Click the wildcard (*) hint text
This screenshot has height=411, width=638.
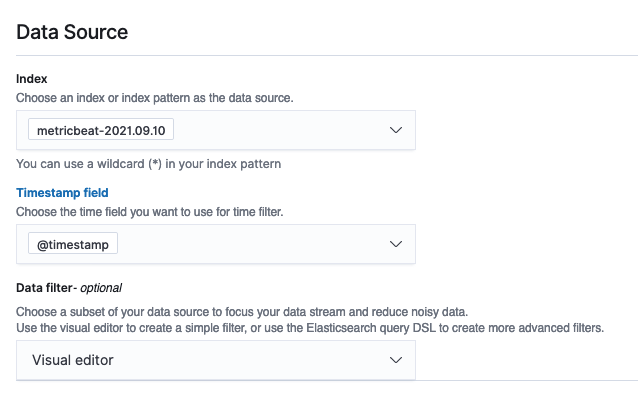point(149,163)
